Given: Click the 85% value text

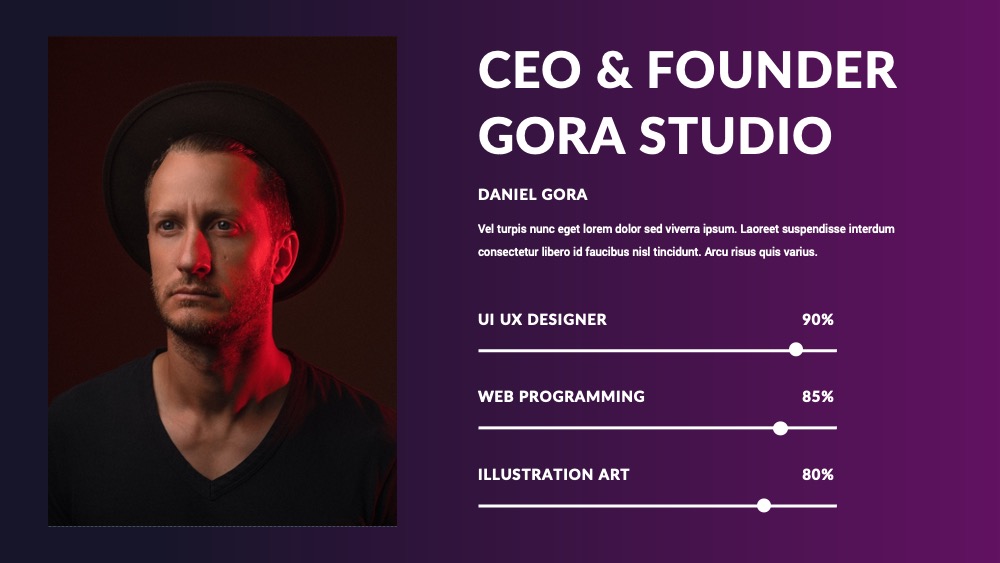Looking at the screenshot, I should pos(818,397).
